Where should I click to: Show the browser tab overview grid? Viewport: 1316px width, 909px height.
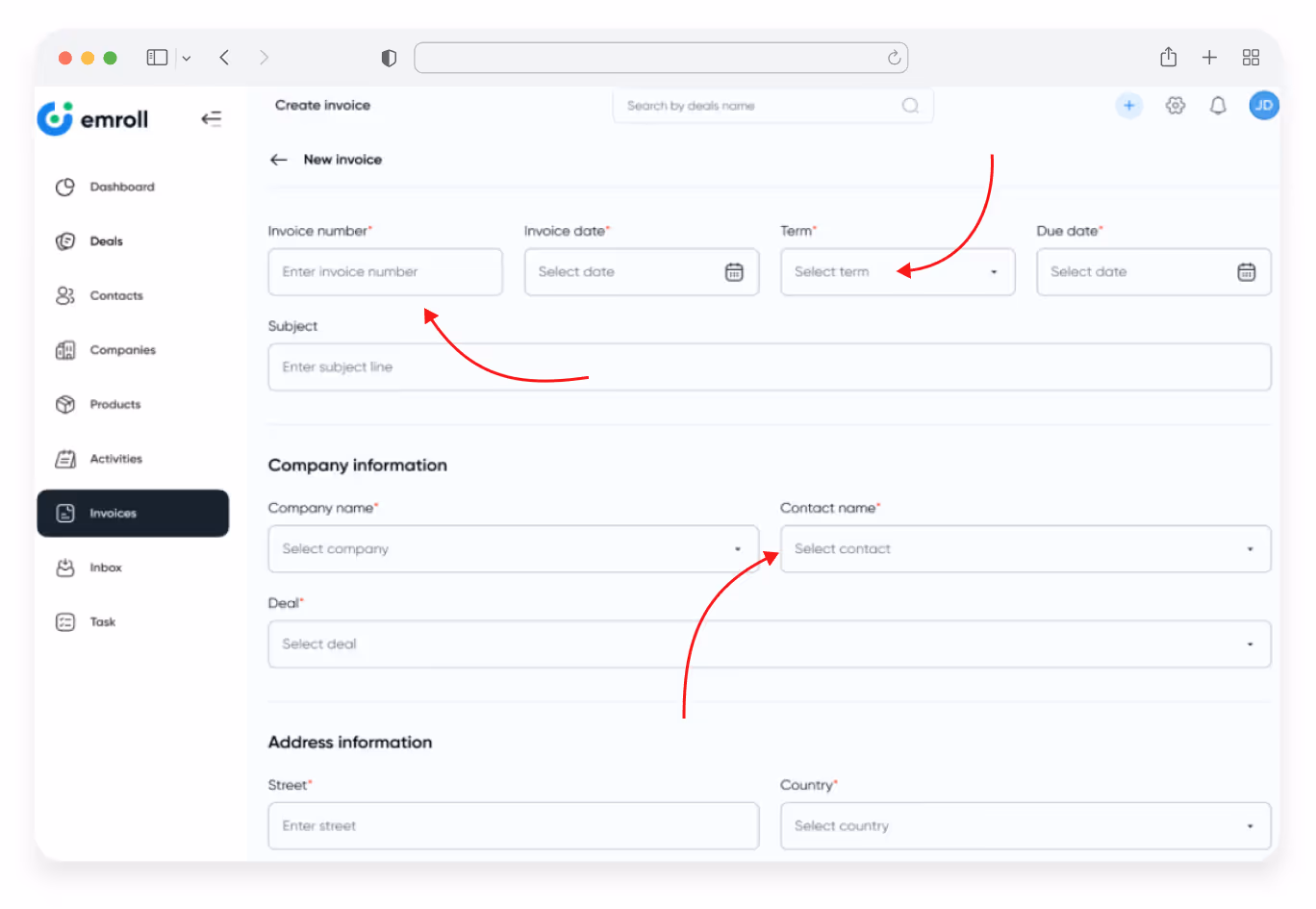pos(1251,58)
